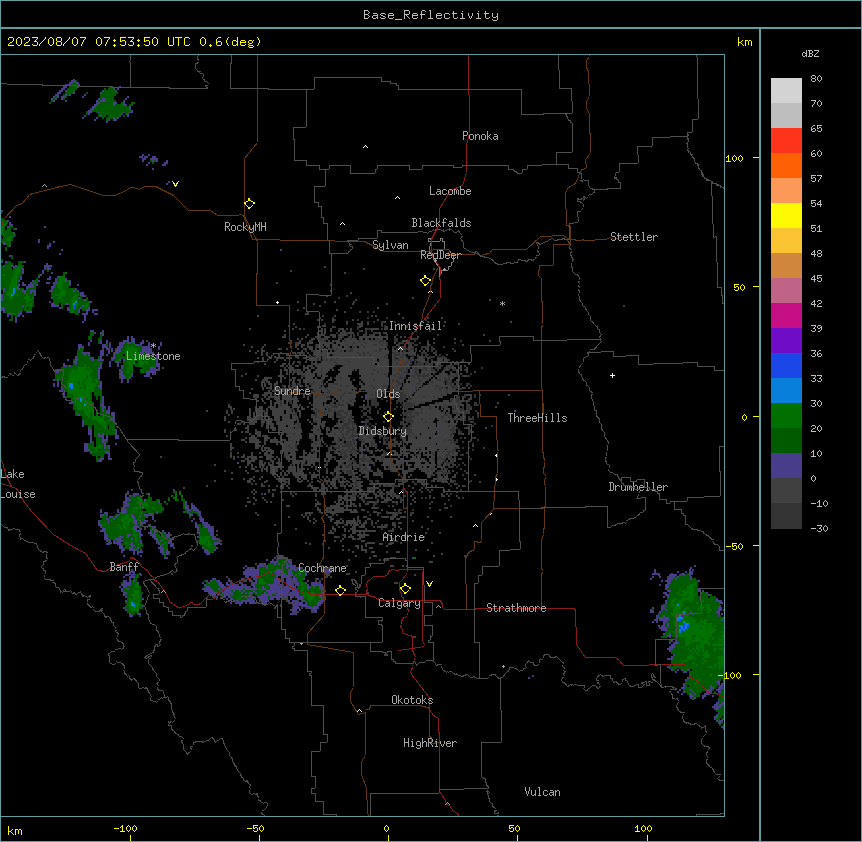Select the slate blue 0-10 dBZ swatch

pyautogui.click(x=786, y=466)
